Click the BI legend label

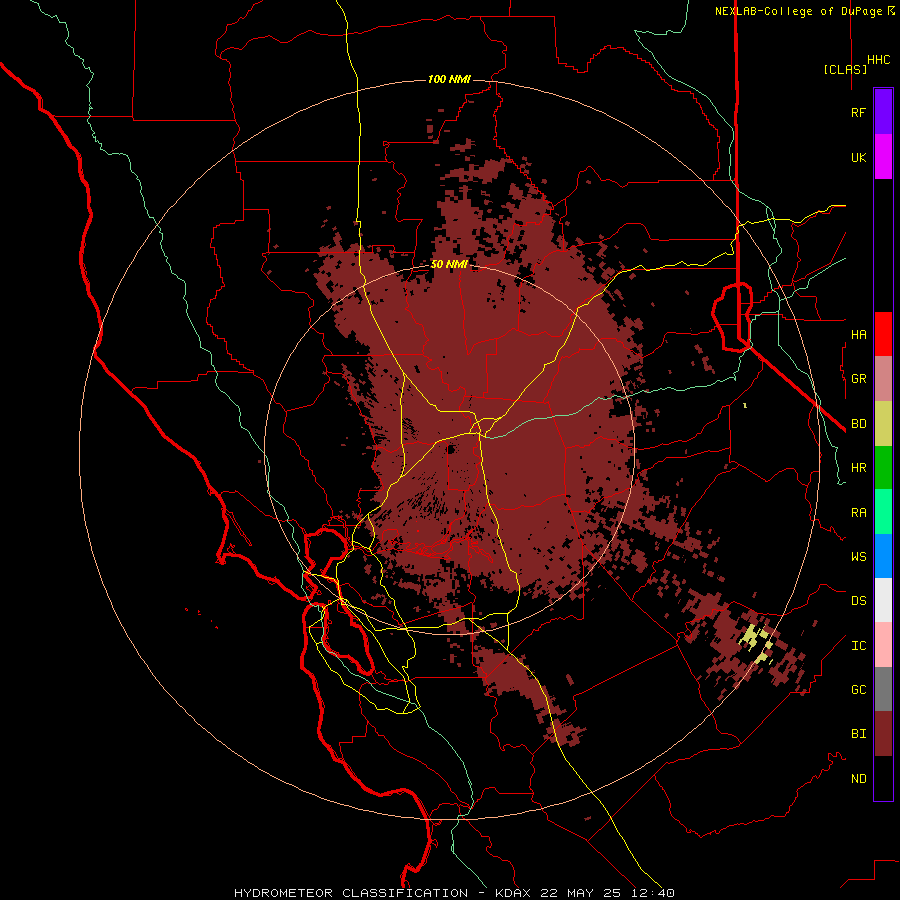pyautogui.click(x=858, y=734)
